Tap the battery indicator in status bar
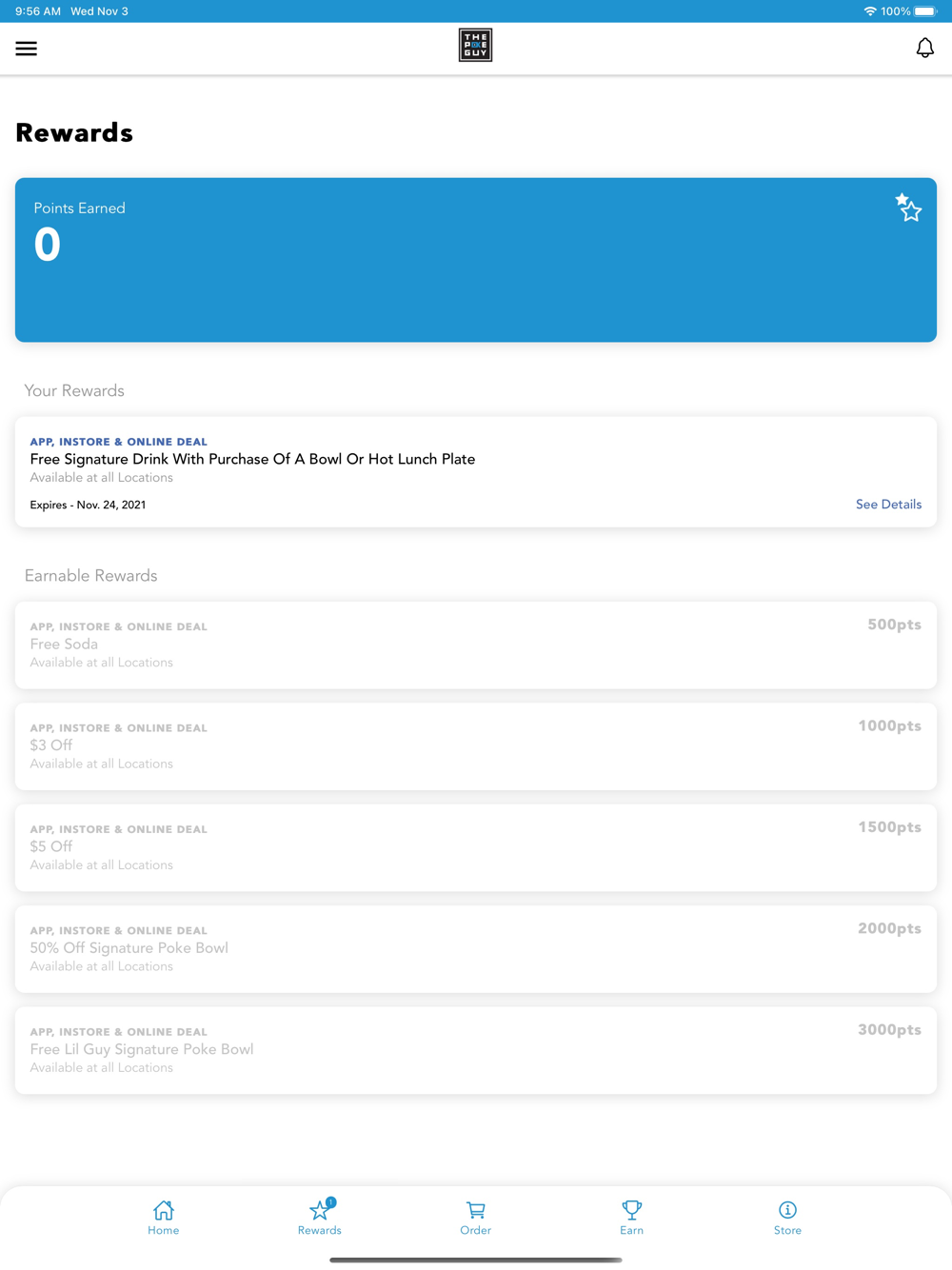Viewport: 952px width, 1270px height. coord(925,11)
